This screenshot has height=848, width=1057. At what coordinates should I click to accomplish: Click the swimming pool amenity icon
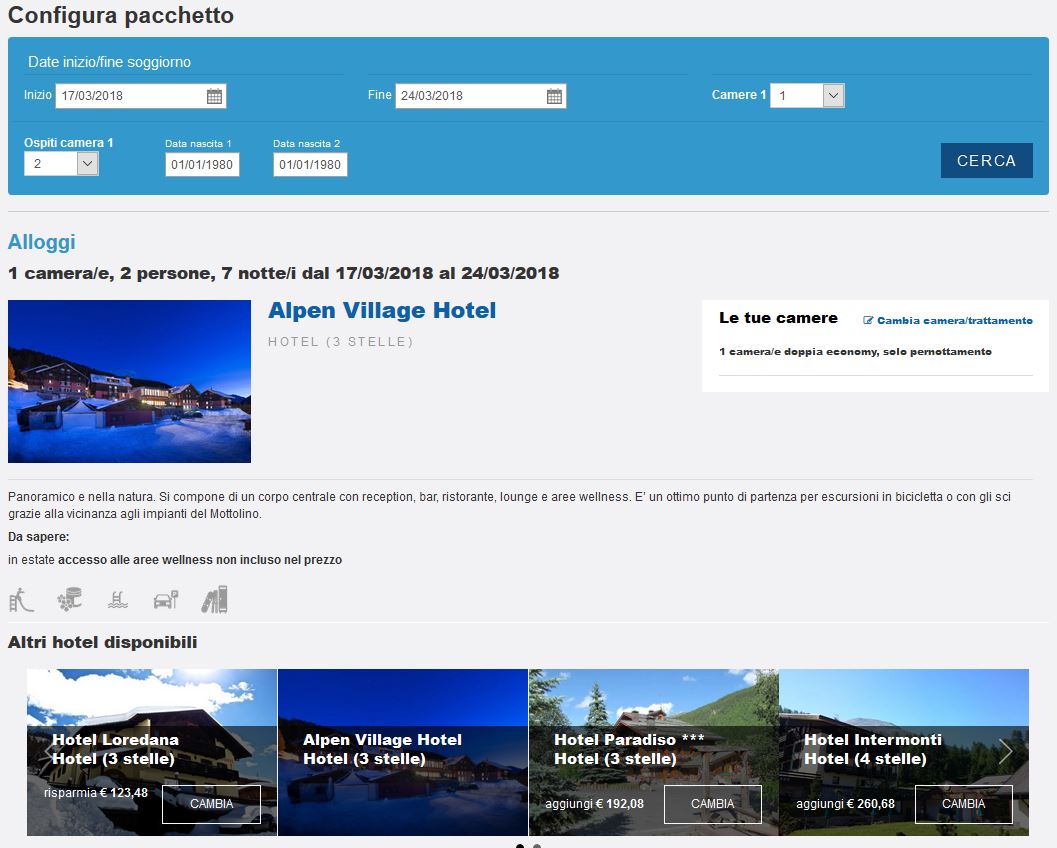pyautogui.click(x=118, y=599)
